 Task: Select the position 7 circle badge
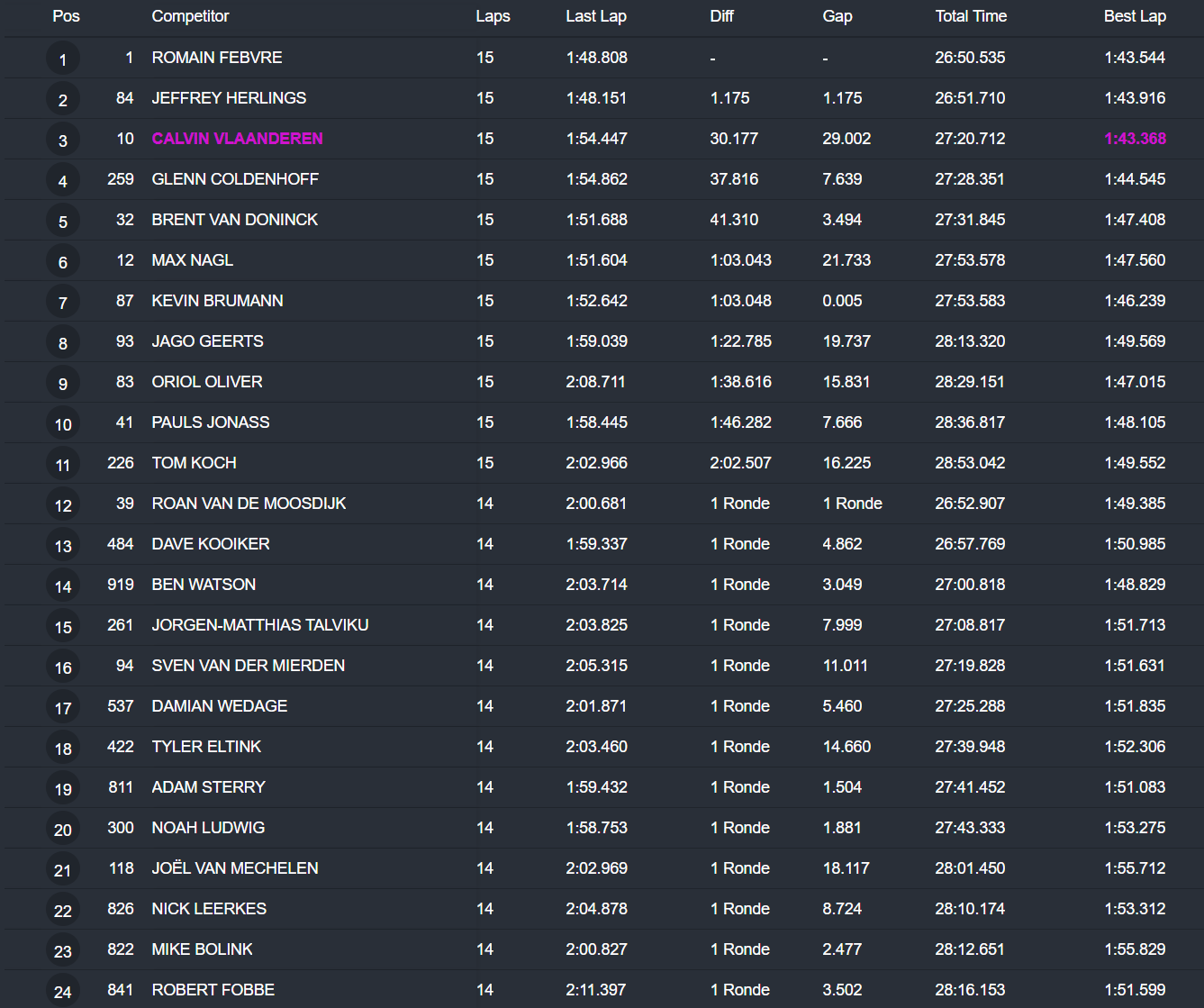point(63,303)
